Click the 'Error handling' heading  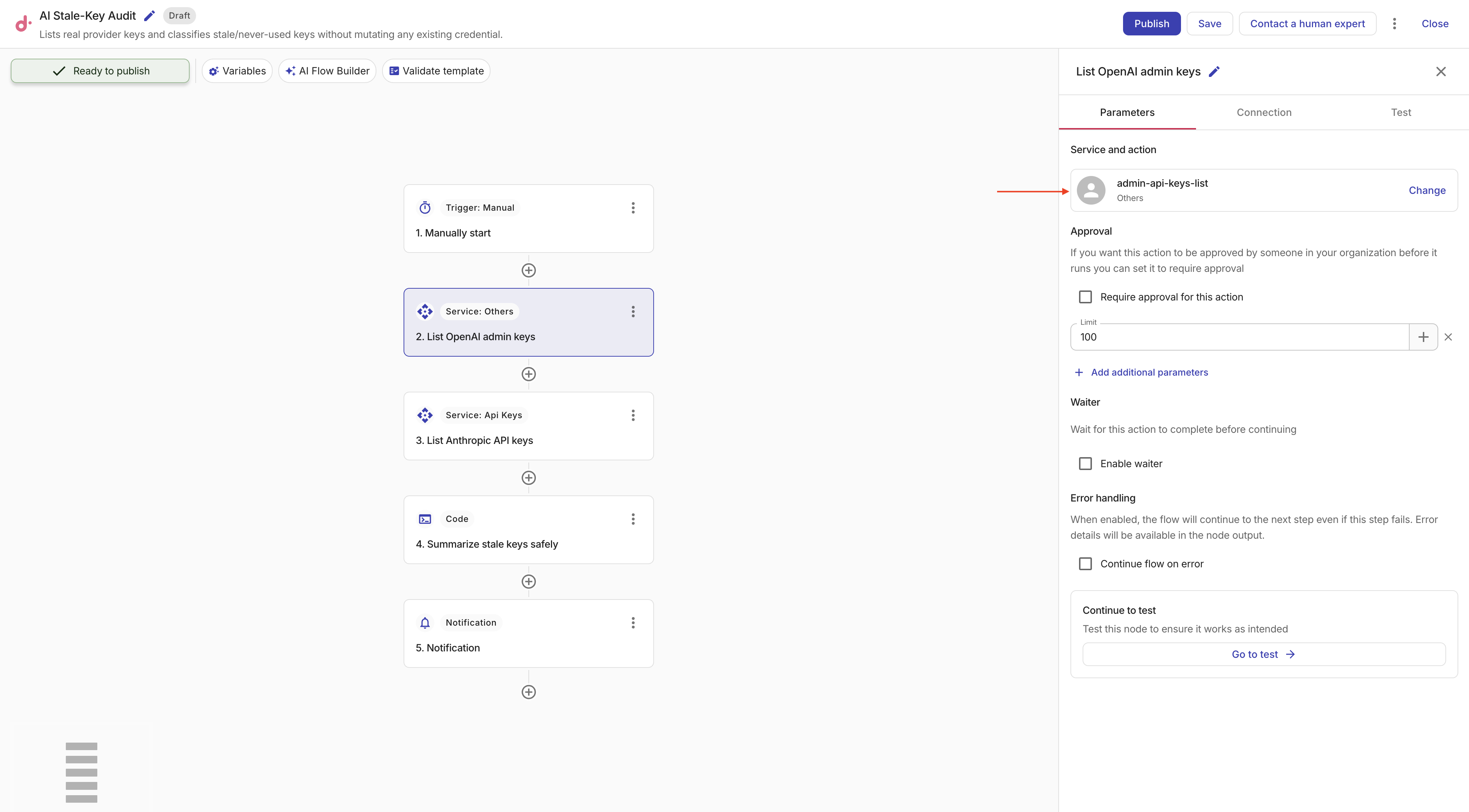(x=1103, y=498)
